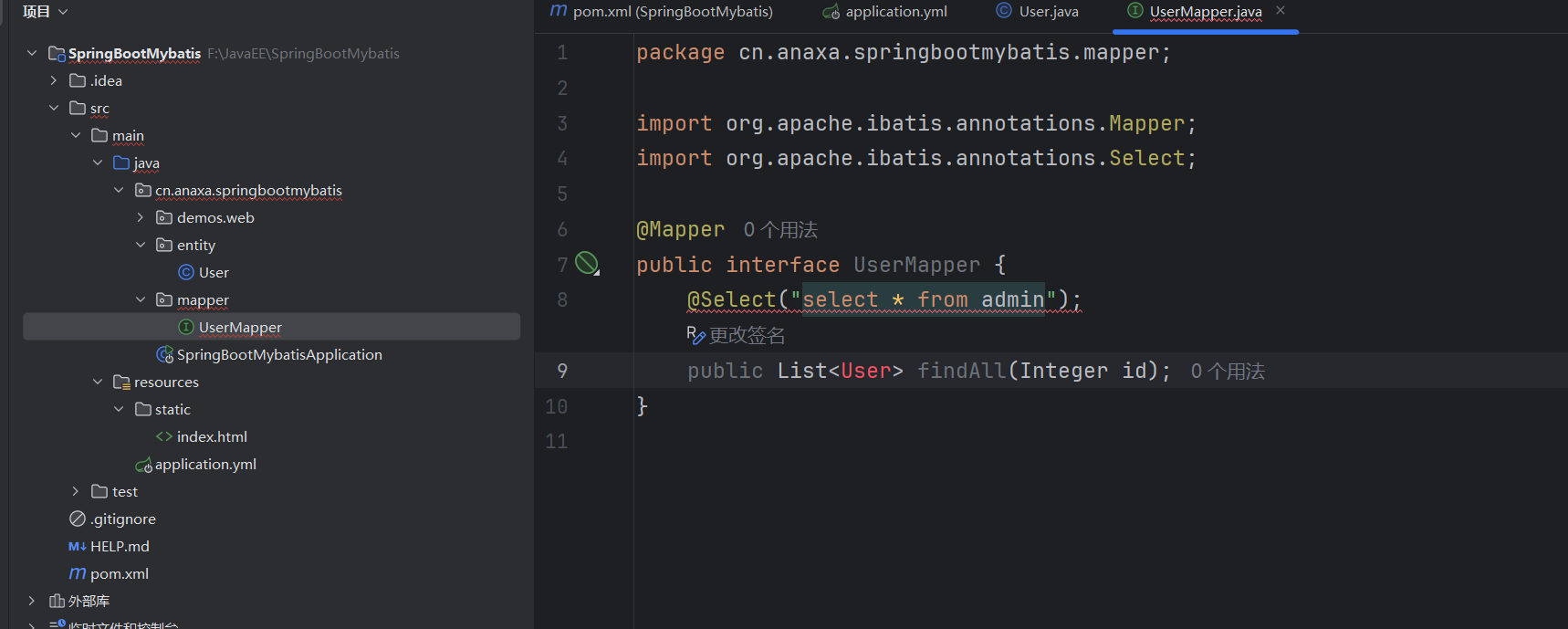Viewport: 1568px width, 629px height.
Task: Click the demos.web package icon
Action: coord(164,217)
